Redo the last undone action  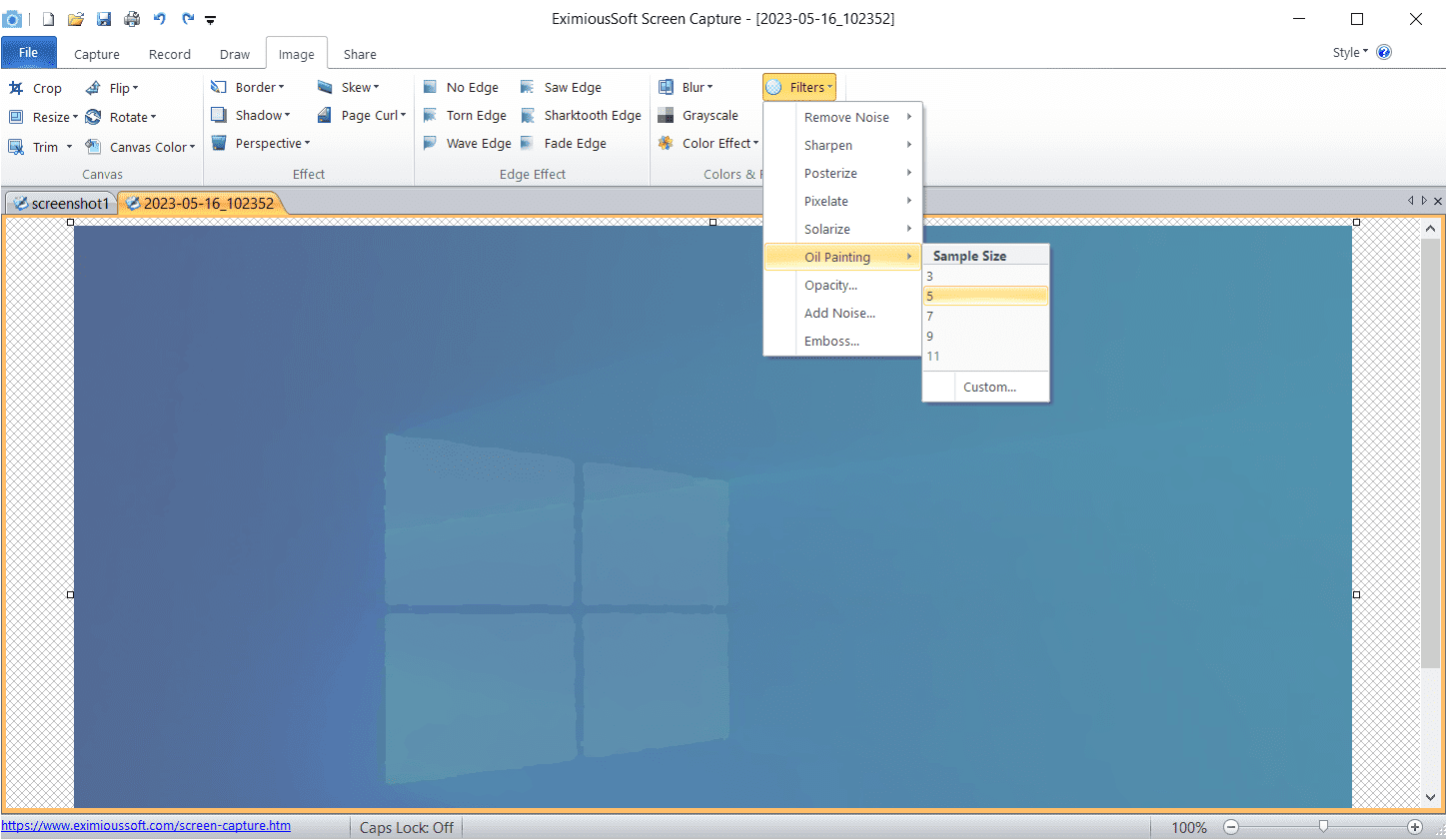pyautogui.click(x=188, y=19)
